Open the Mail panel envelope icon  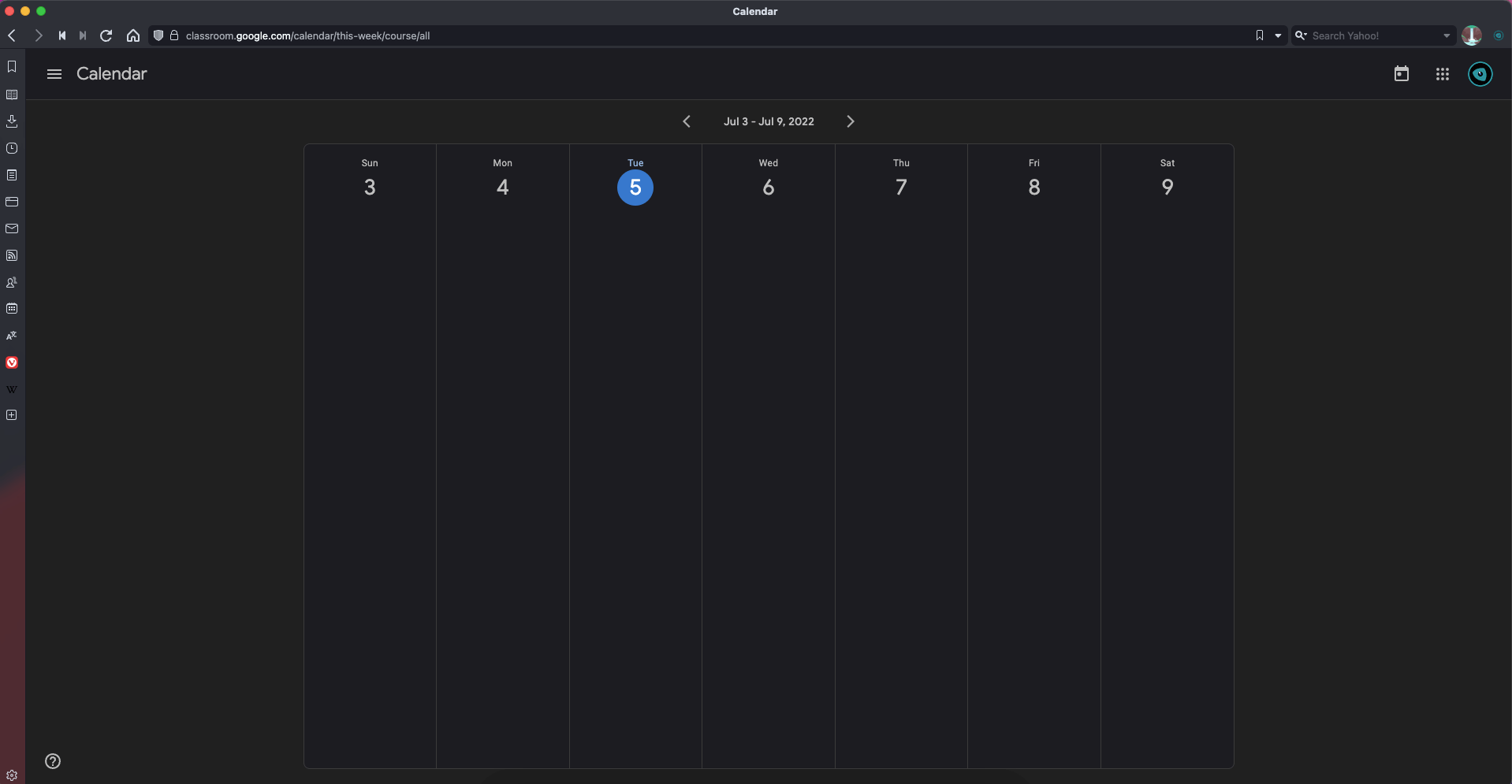(x=12, y=229)
